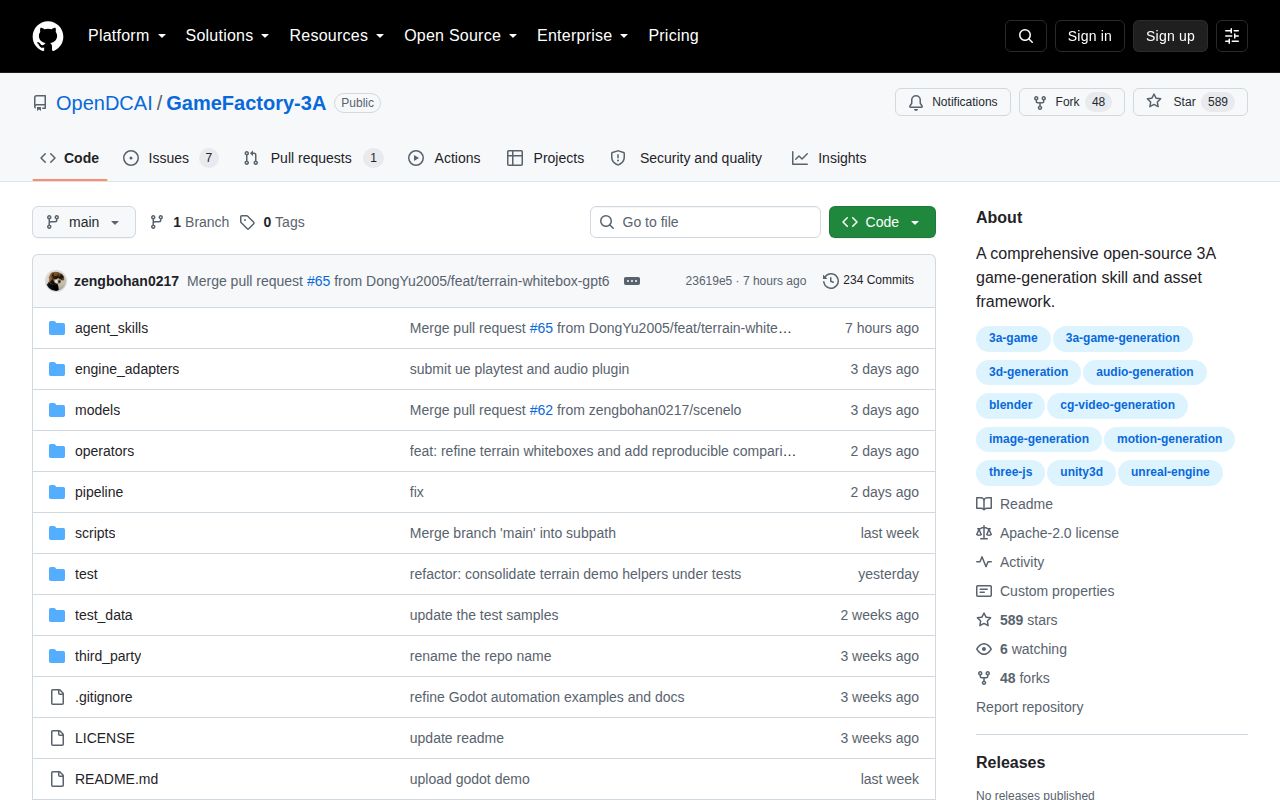Click the LICENSE file icon
Image resolution: width=1280 pixels, height=800 pixels.
tap(57, 738)
